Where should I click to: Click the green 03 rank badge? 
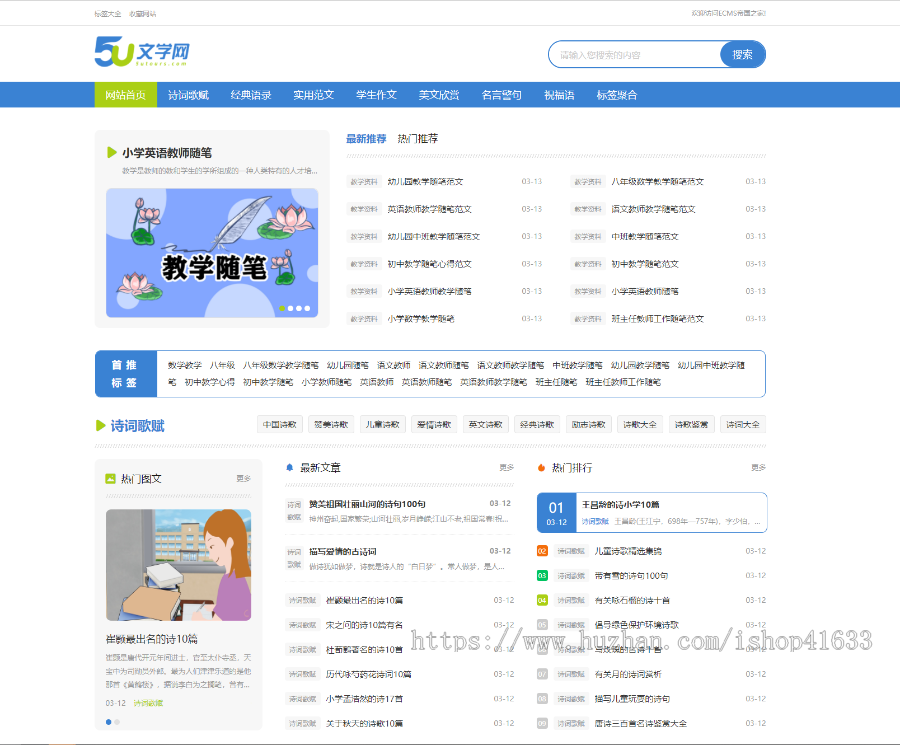click(x=542, y=576)
